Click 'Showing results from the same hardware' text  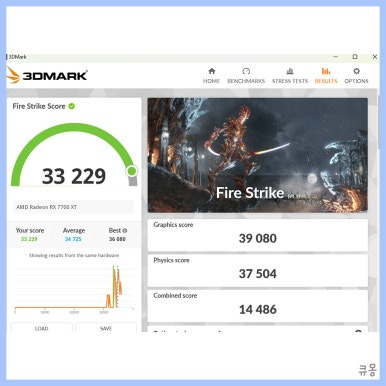tap(74, 255)
